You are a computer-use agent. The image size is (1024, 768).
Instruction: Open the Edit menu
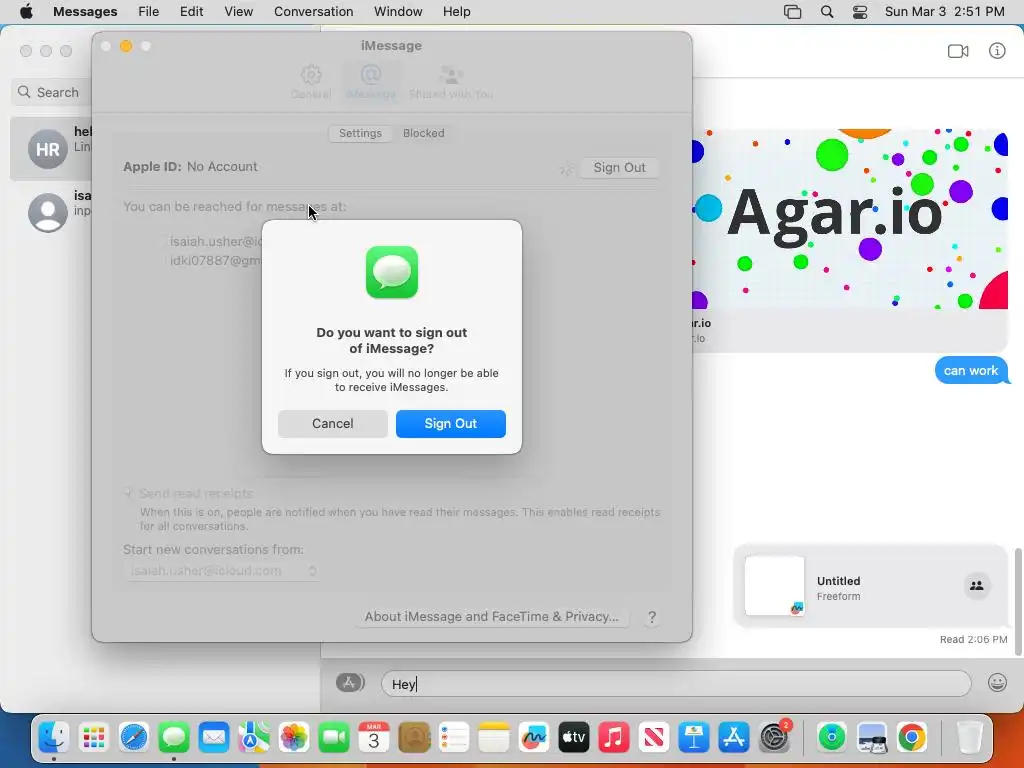point(191,12)
